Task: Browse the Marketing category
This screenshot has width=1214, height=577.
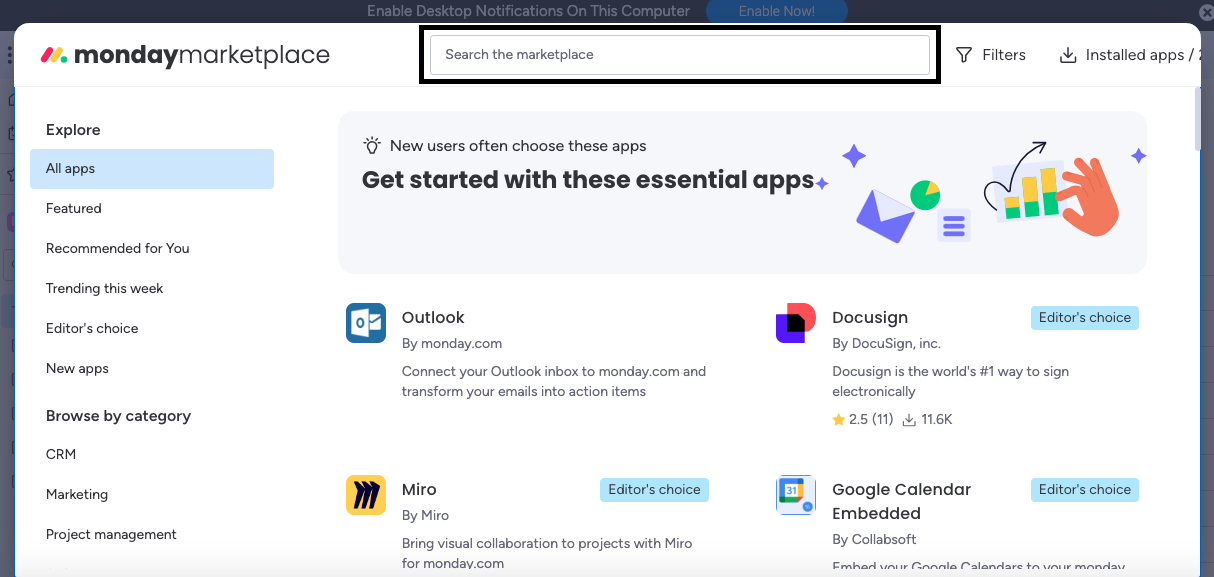Action: pyautogui.click(x=77, y=495)
